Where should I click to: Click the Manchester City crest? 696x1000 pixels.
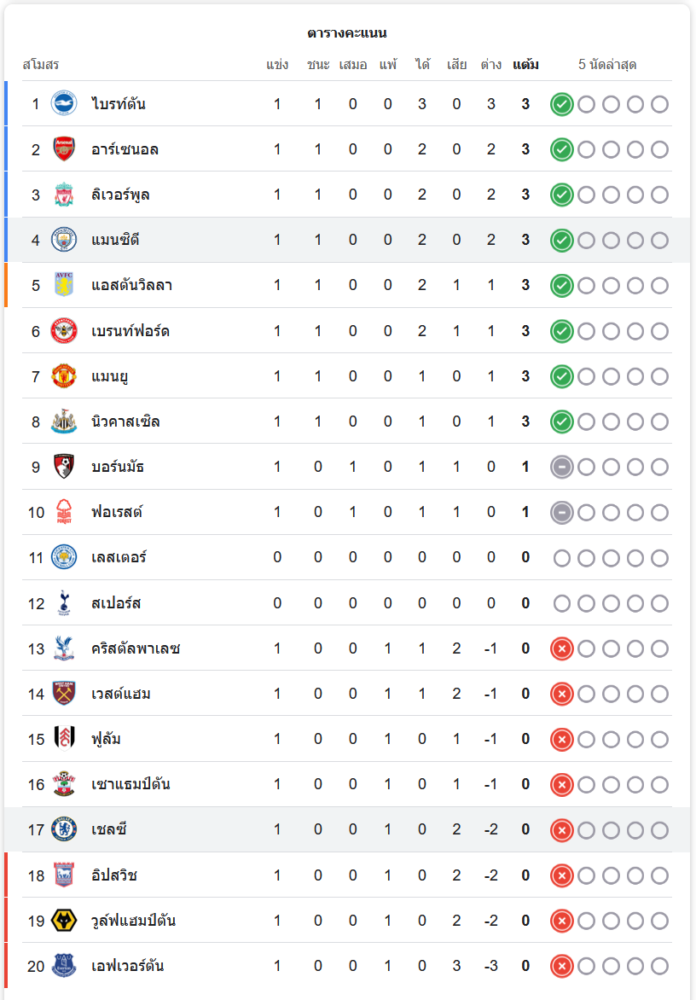coord(64,240)
